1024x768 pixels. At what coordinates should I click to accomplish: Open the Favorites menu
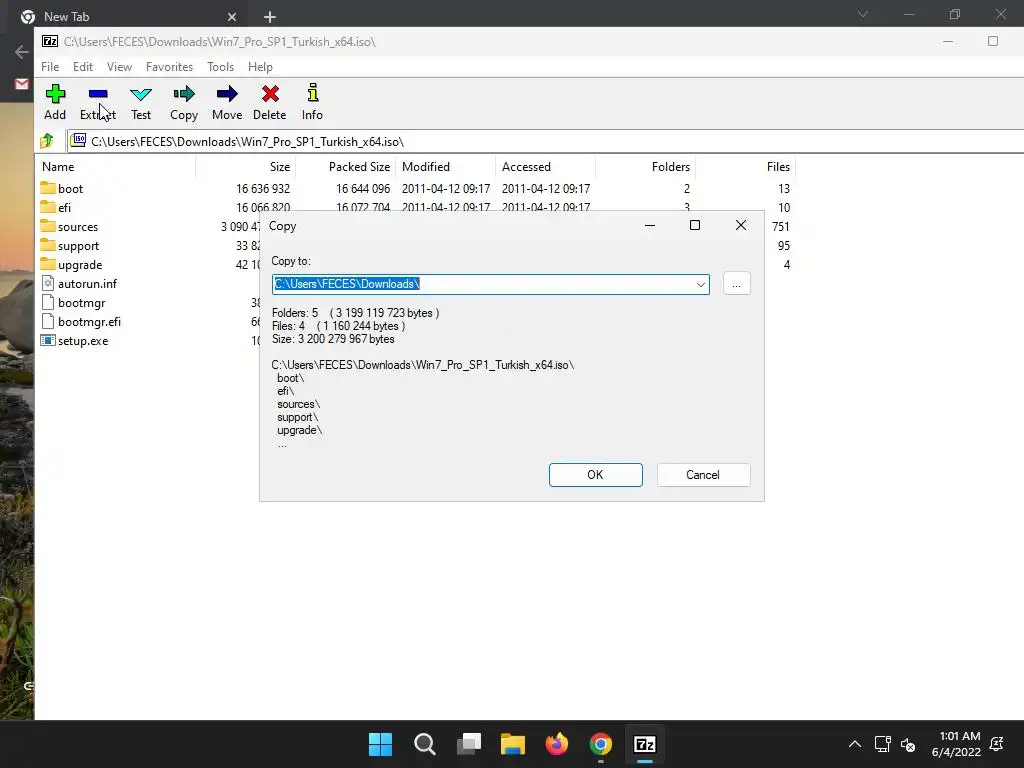point(169,67)
